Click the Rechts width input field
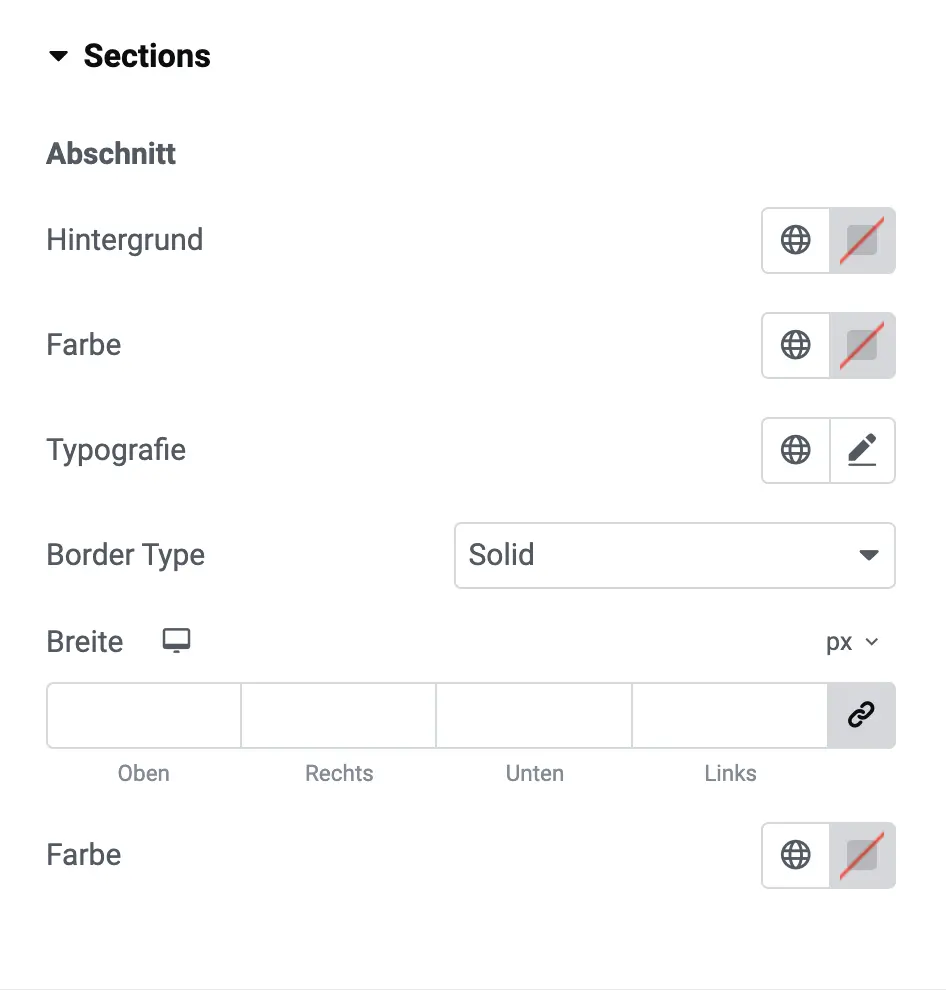 pos(338,715)
